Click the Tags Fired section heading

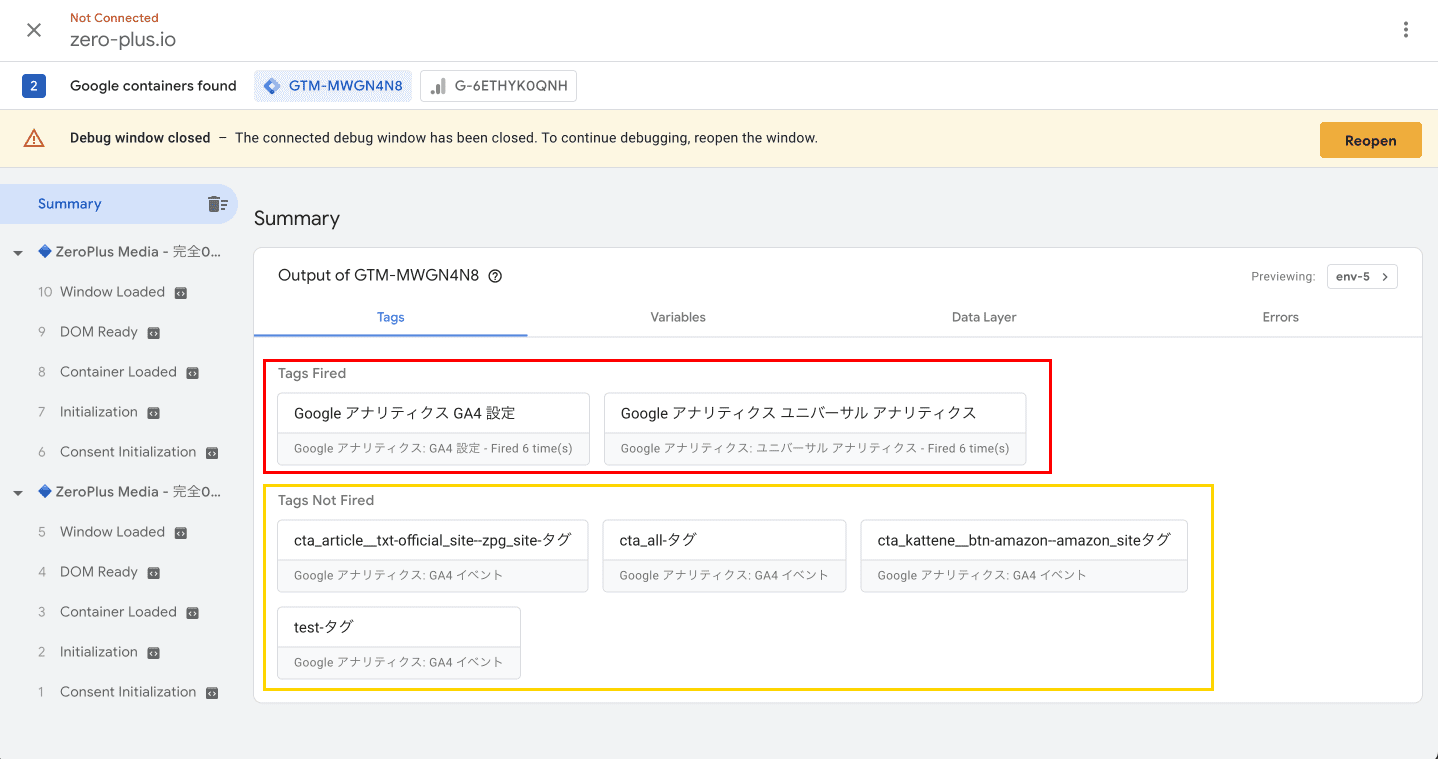pos(312,373)
